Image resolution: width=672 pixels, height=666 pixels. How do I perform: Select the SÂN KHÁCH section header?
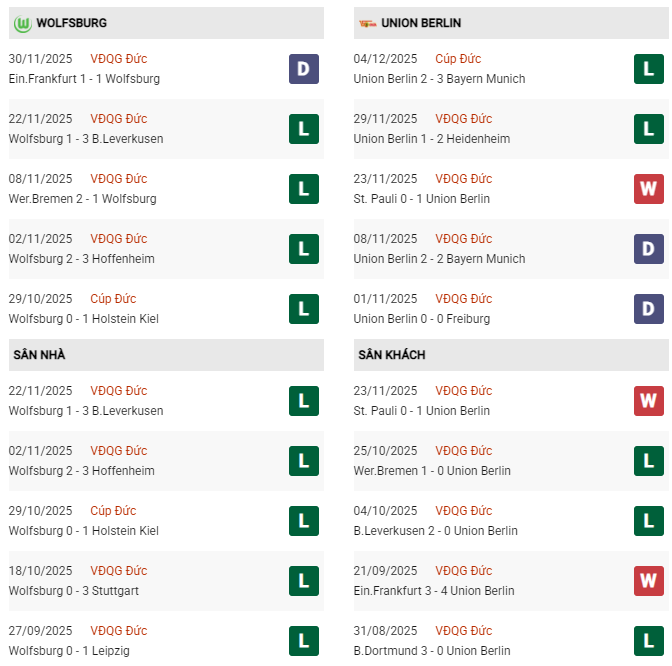click(x=390, y=355)
